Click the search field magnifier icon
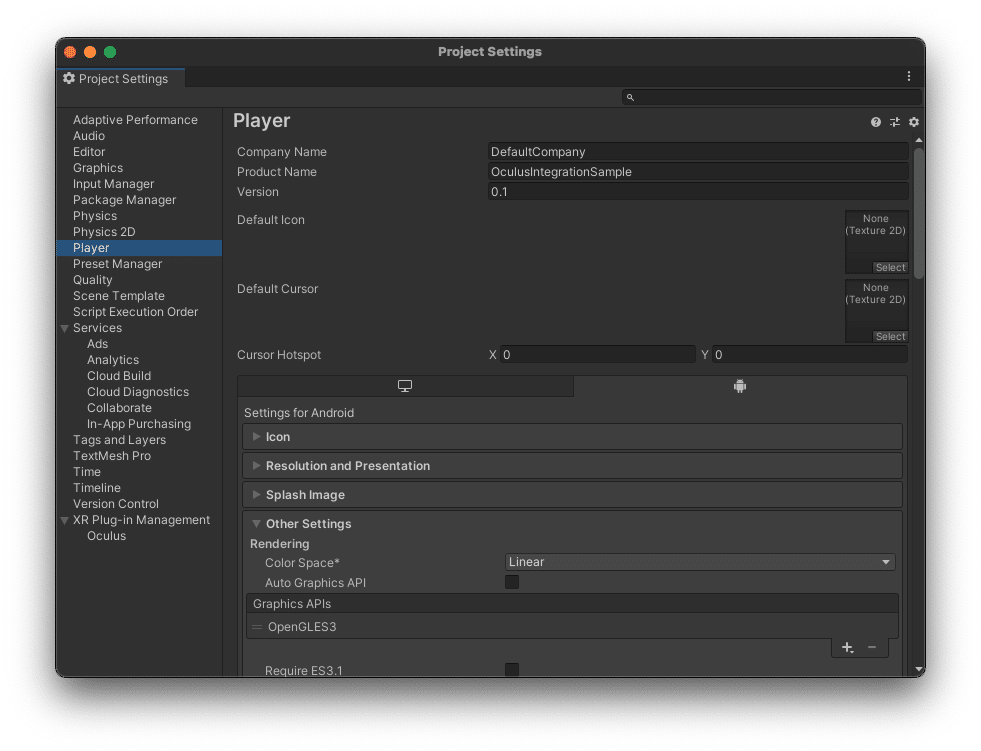The image size is (981, 751). pos(630,98)
